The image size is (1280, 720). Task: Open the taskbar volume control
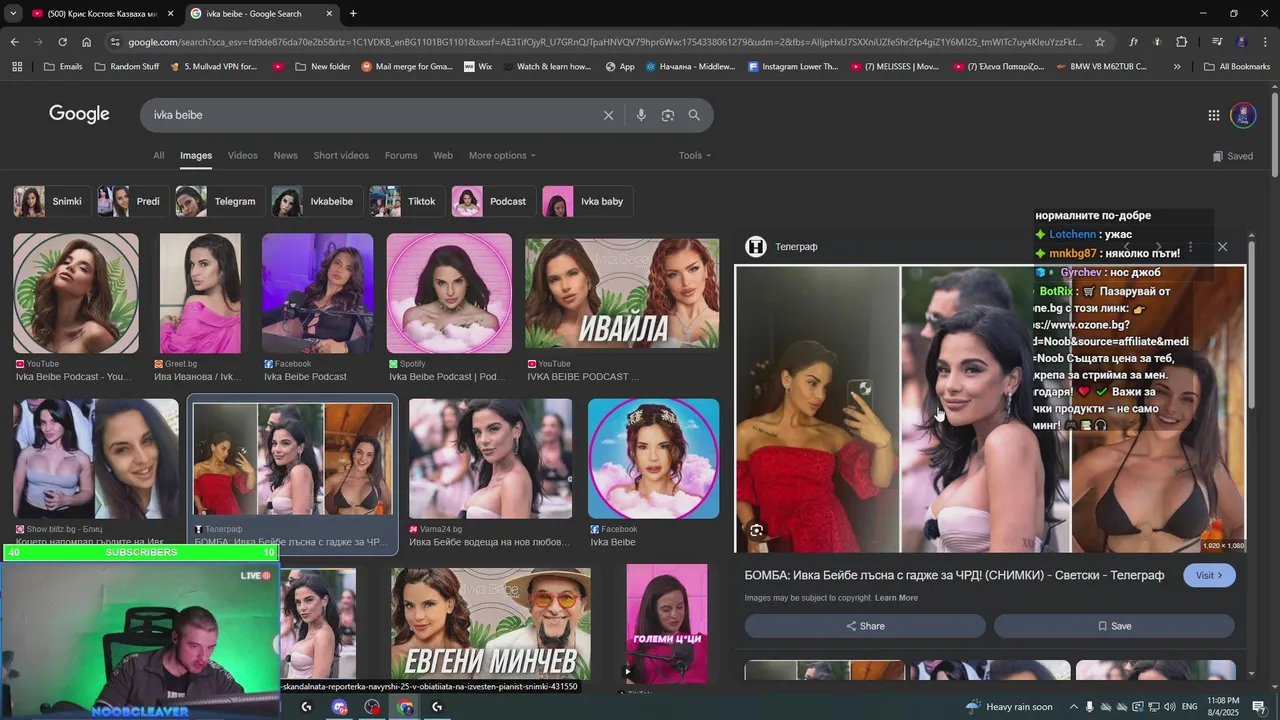click(x=1170, y=707)
